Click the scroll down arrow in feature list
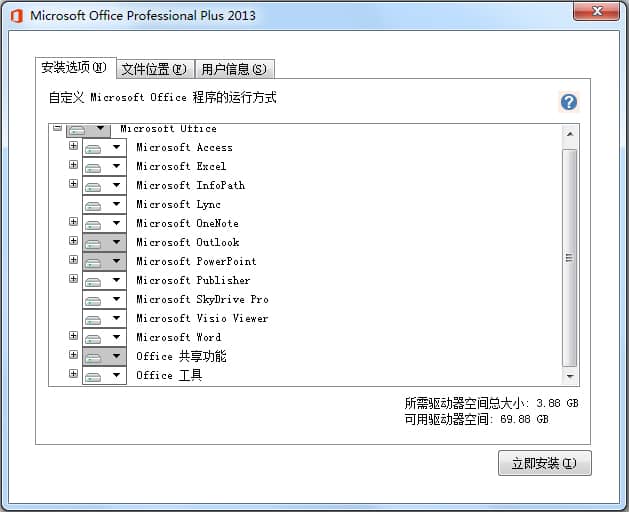This screenshot has height=512, width=629. (570, 377)
